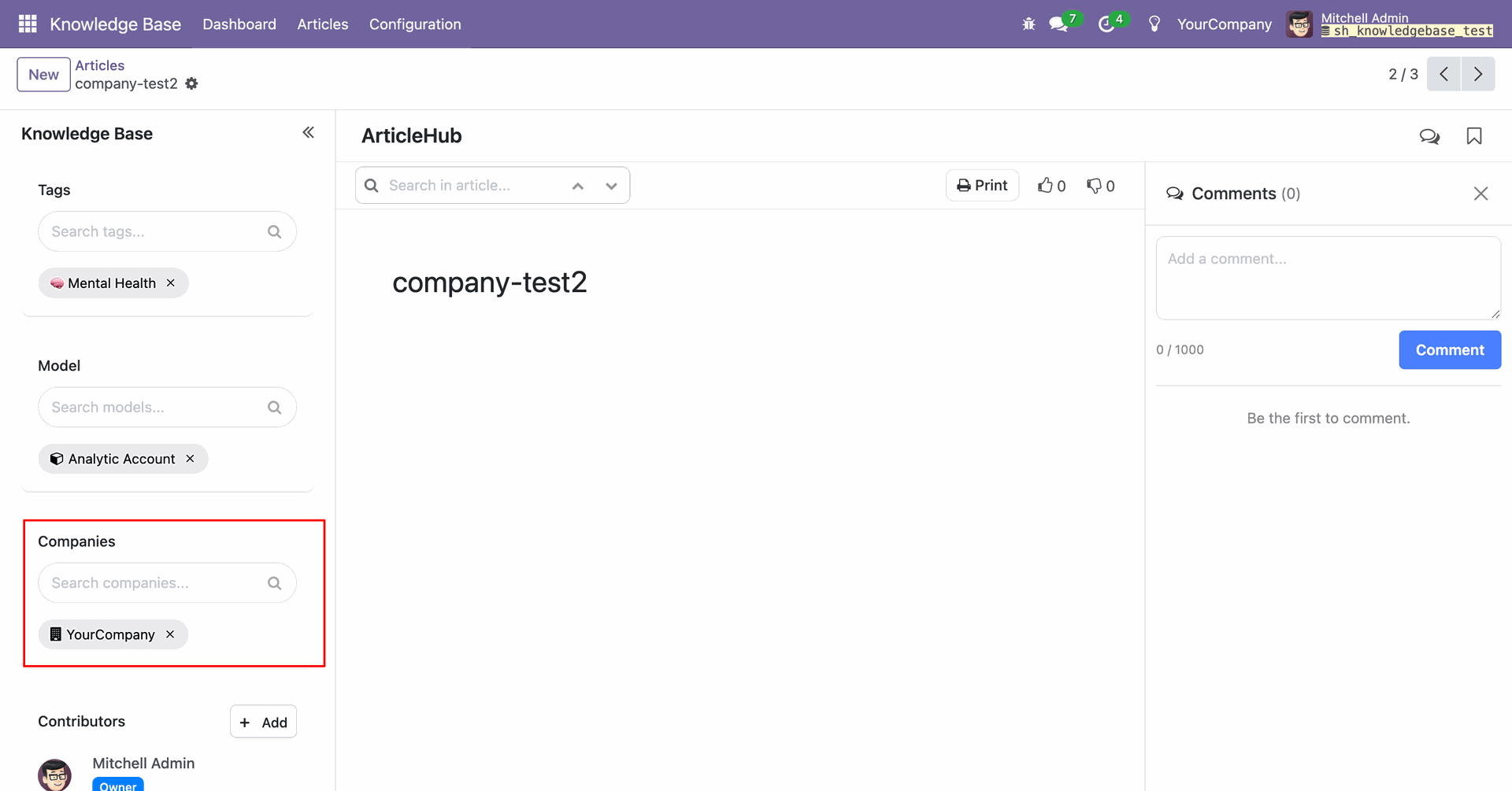Click the Print button
This screenshot has width=1512, height=791.
982,186
